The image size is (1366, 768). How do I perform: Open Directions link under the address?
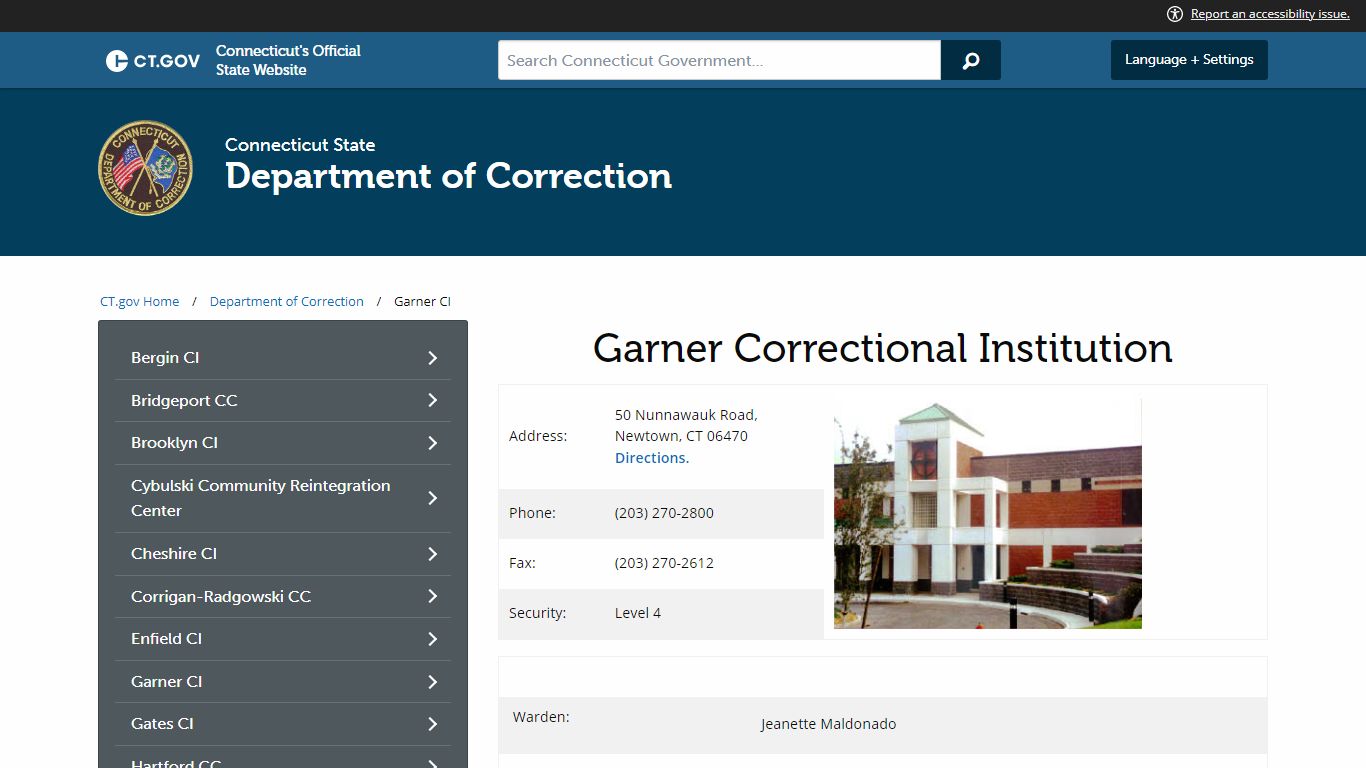[x=652, y=458]
